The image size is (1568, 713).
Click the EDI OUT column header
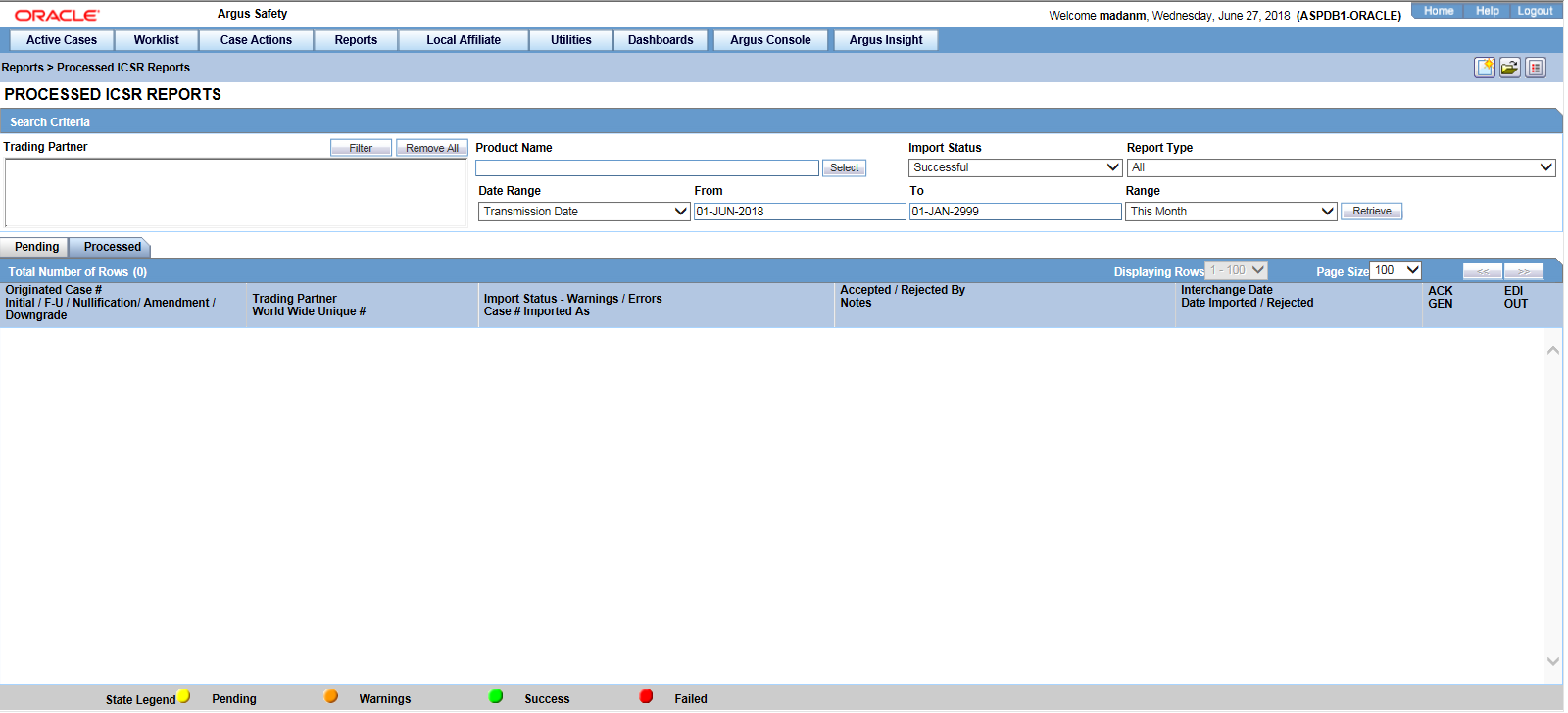point(1516,297)
